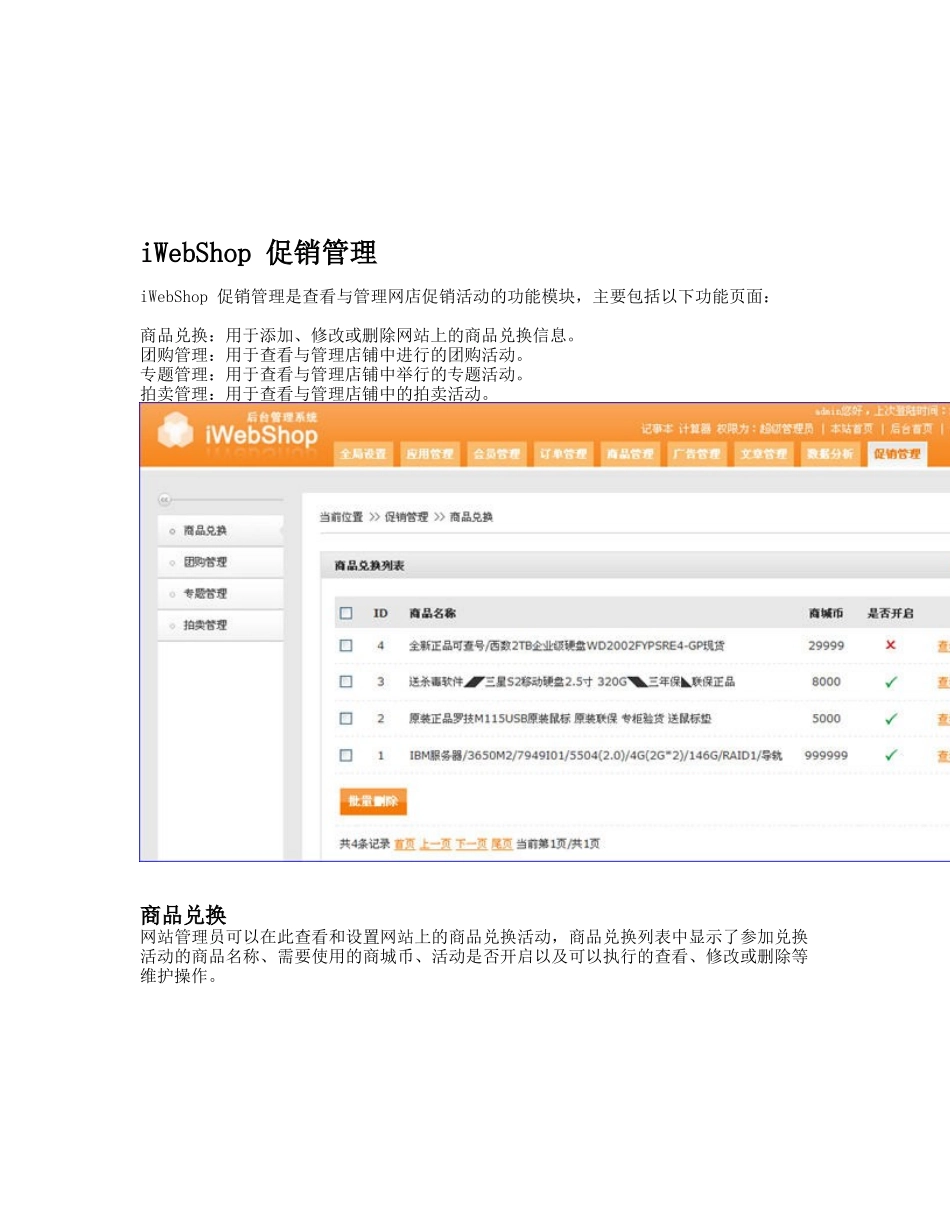Click the 三星S2移动硬盘 product name
The image size is (950, 1230).
click(x=573, y=682)
